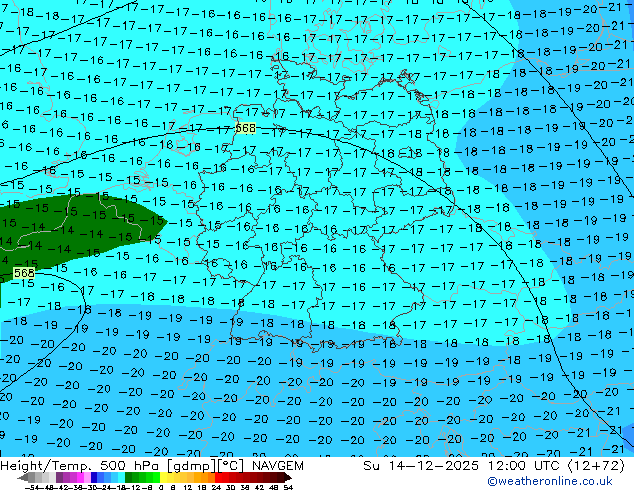Click the gray left arrow end of legend
Image resolution: width=634 pixels, height=490 pixels.
pos(23,477)
